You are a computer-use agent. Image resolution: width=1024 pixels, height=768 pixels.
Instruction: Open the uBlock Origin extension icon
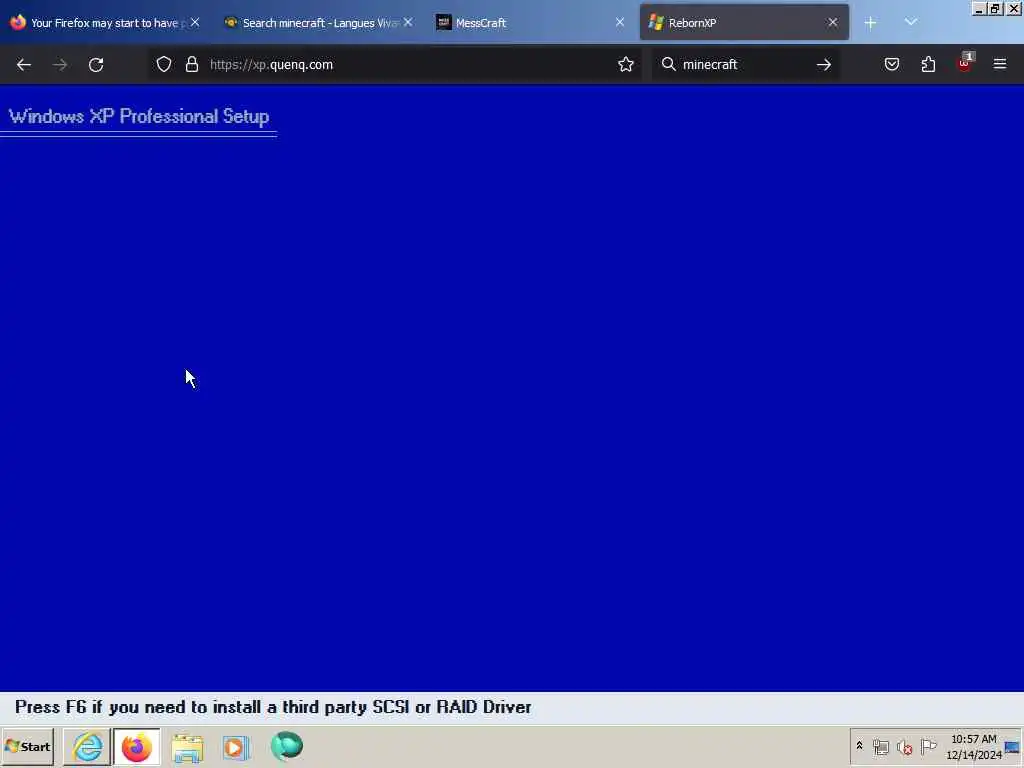tap(965, 63)
